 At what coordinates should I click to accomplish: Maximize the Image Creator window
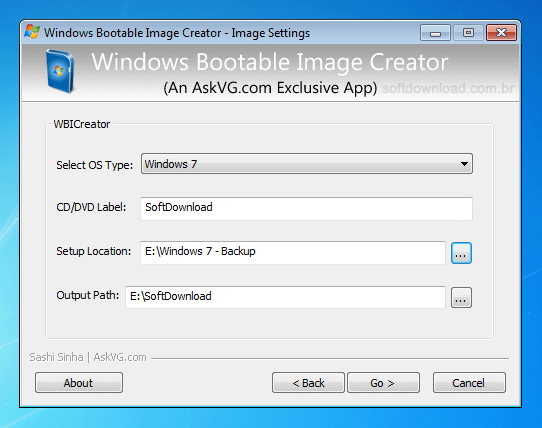point(468,33)
